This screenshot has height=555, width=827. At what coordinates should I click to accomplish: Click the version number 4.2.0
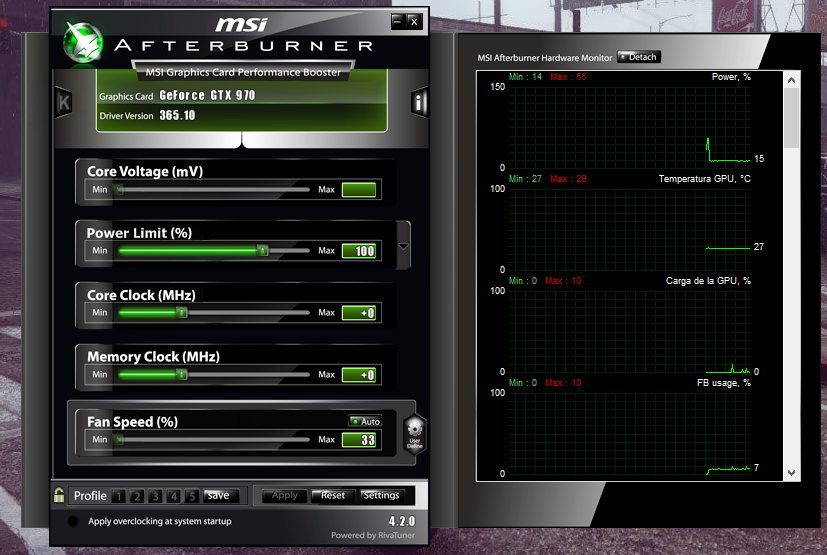click(x=402, y=521)
